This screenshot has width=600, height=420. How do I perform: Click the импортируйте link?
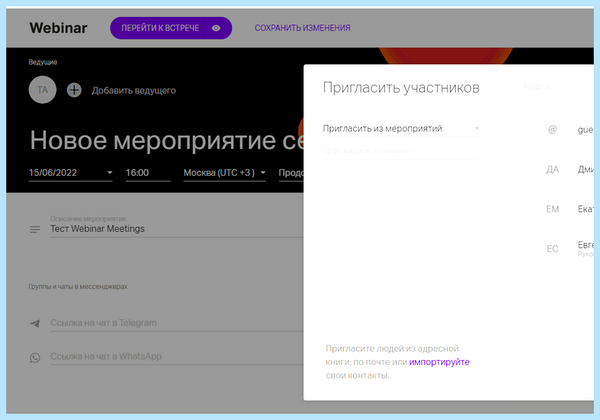(x=439, y=362)
